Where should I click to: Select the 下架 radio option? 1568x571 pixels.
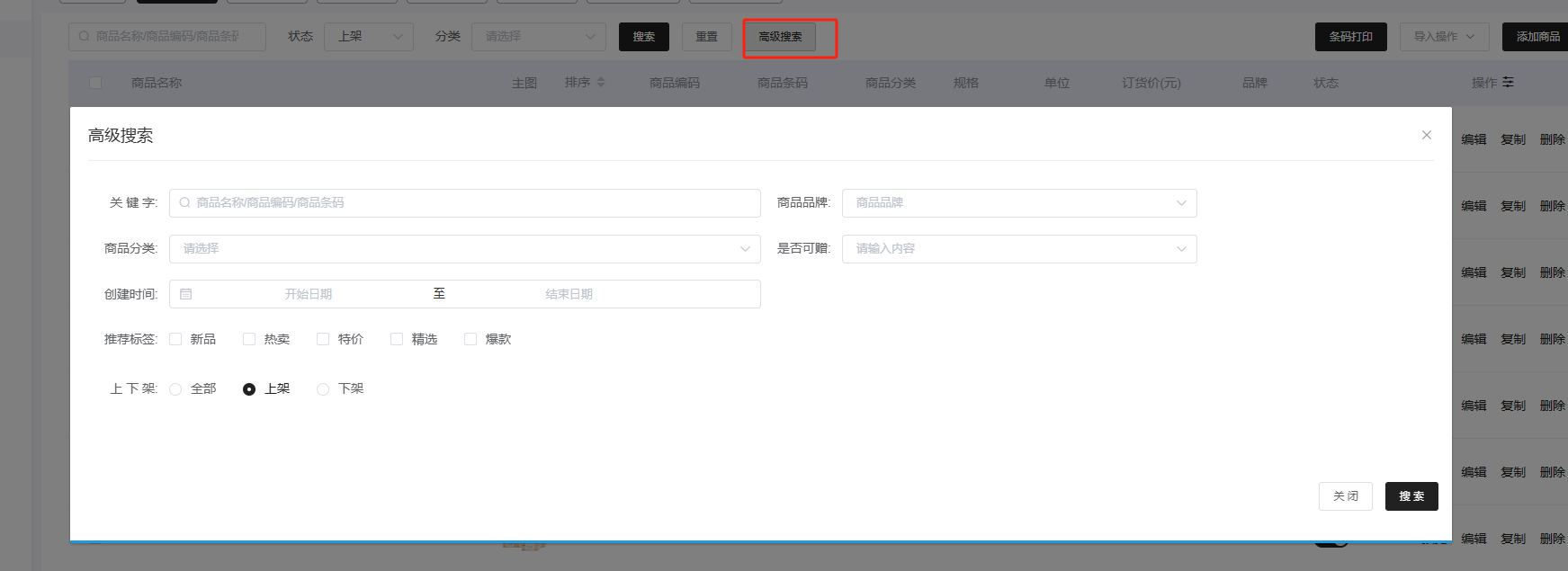[323, 389]
